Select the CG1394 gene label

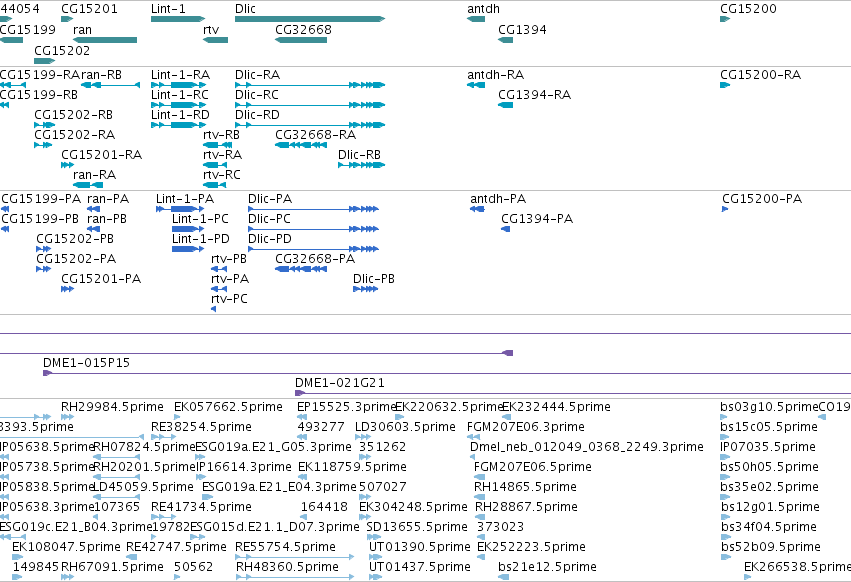[522, 30]
